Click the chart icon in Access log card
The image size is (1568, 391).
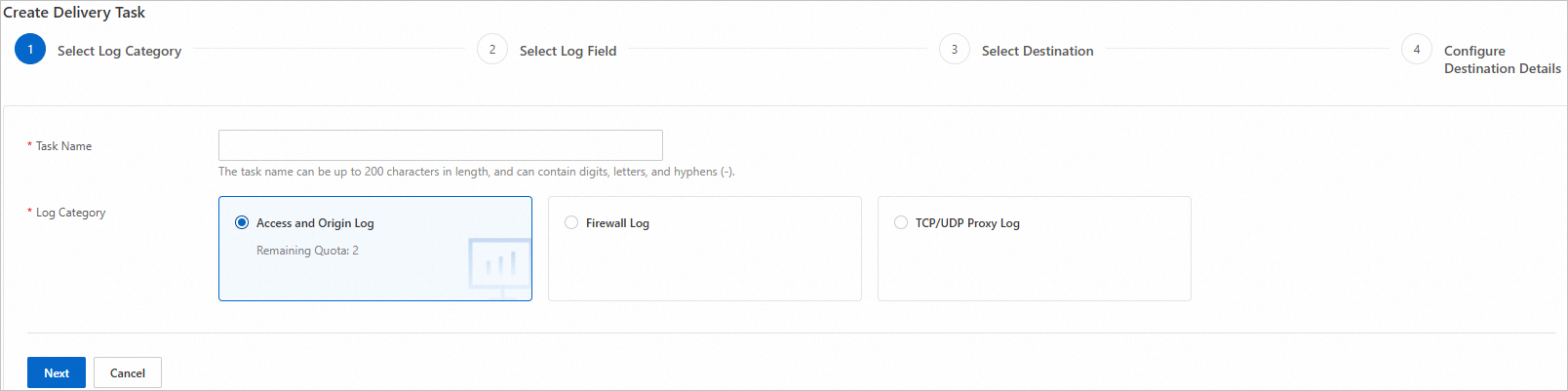(499, 266)
